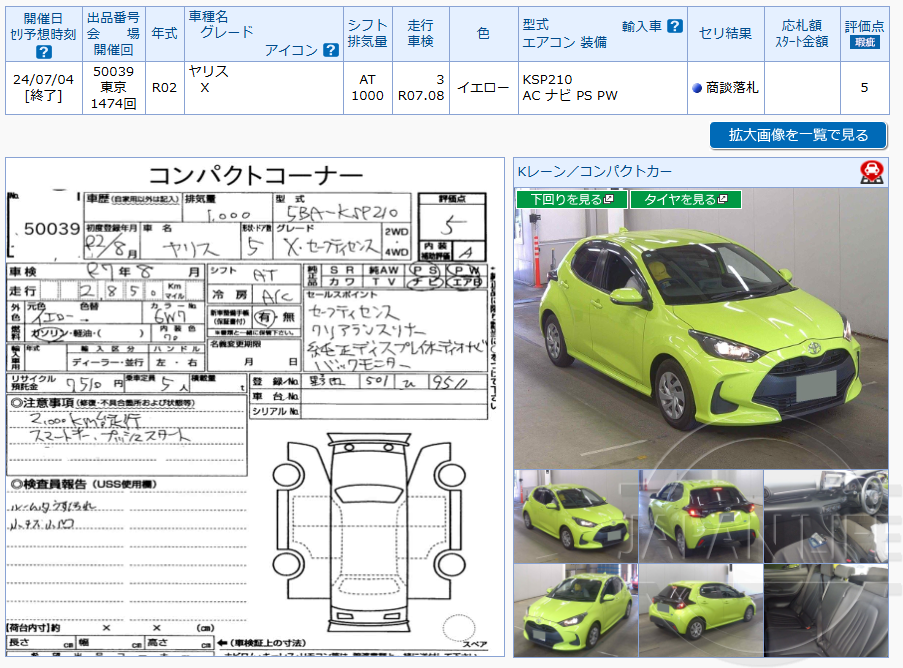Click the help icon beside アイコン header
Image resolution: width=903 pixels, height=668 pixels.
[330, 49]
